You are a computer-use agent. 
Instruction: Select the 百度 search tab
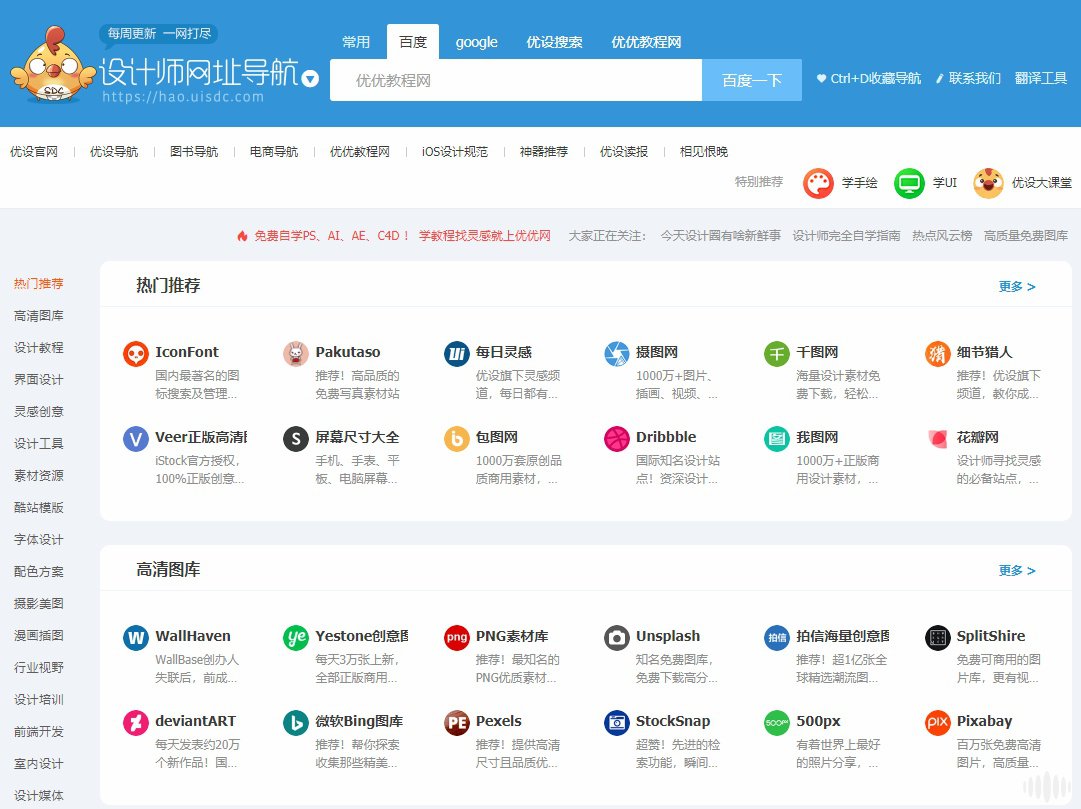coord(413,42)
